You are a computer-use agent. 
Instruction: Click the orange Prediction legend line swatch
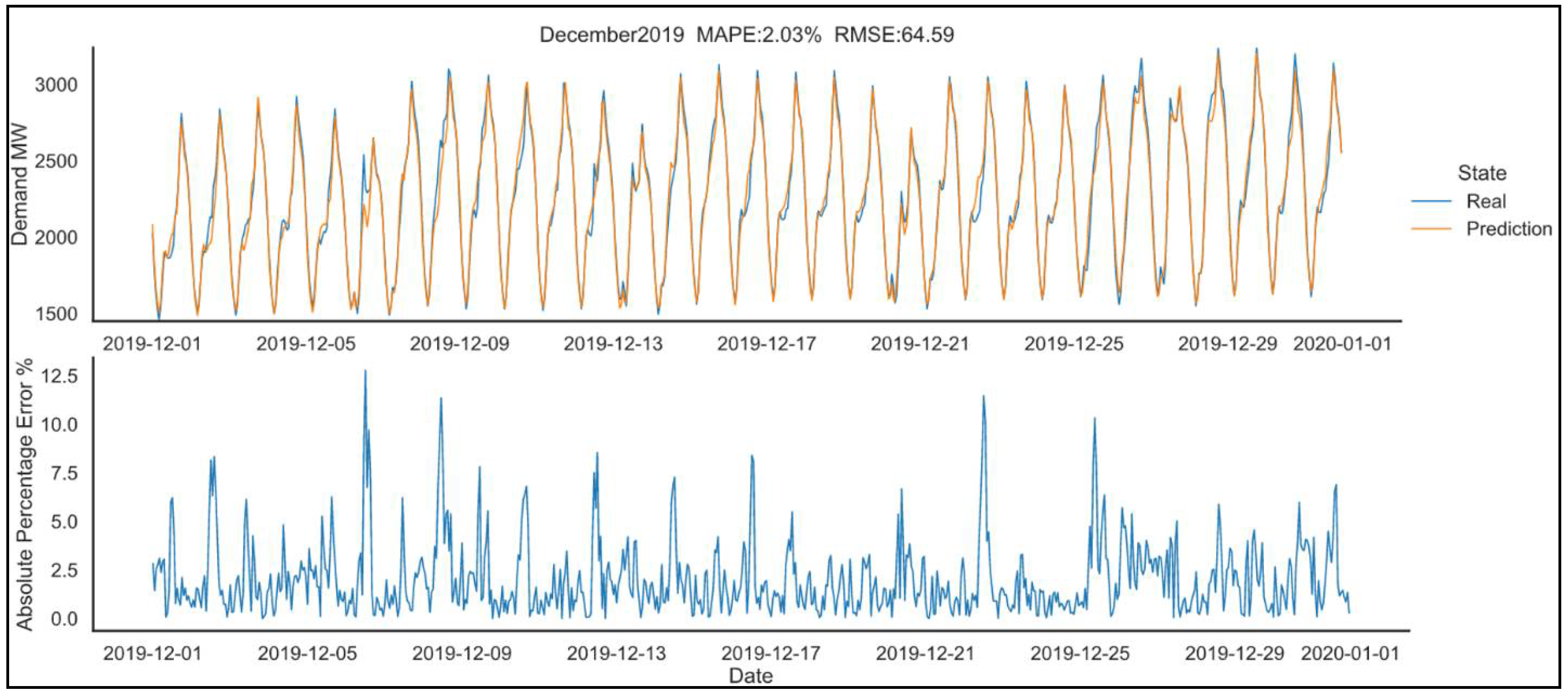click(x=1431, y=229)
